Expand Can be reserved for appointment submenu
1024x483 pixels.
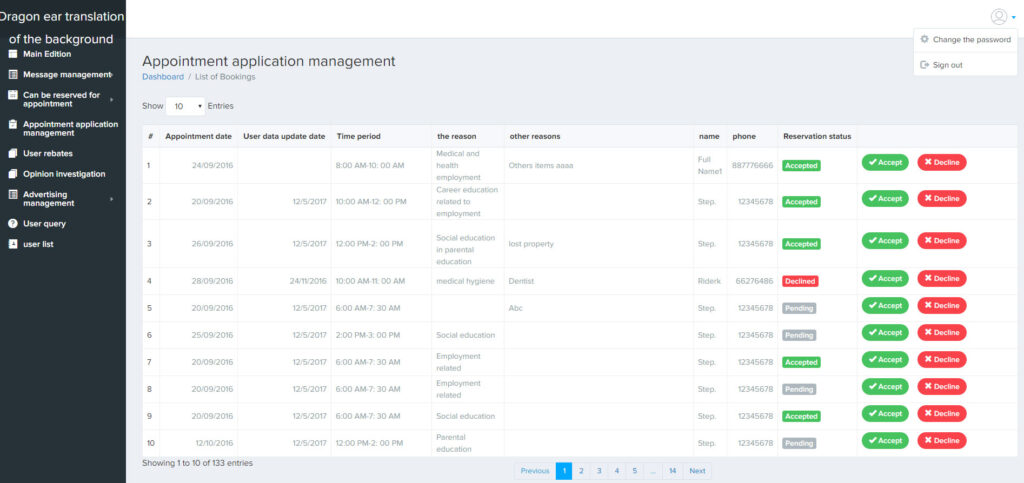[x=112, y=100]
